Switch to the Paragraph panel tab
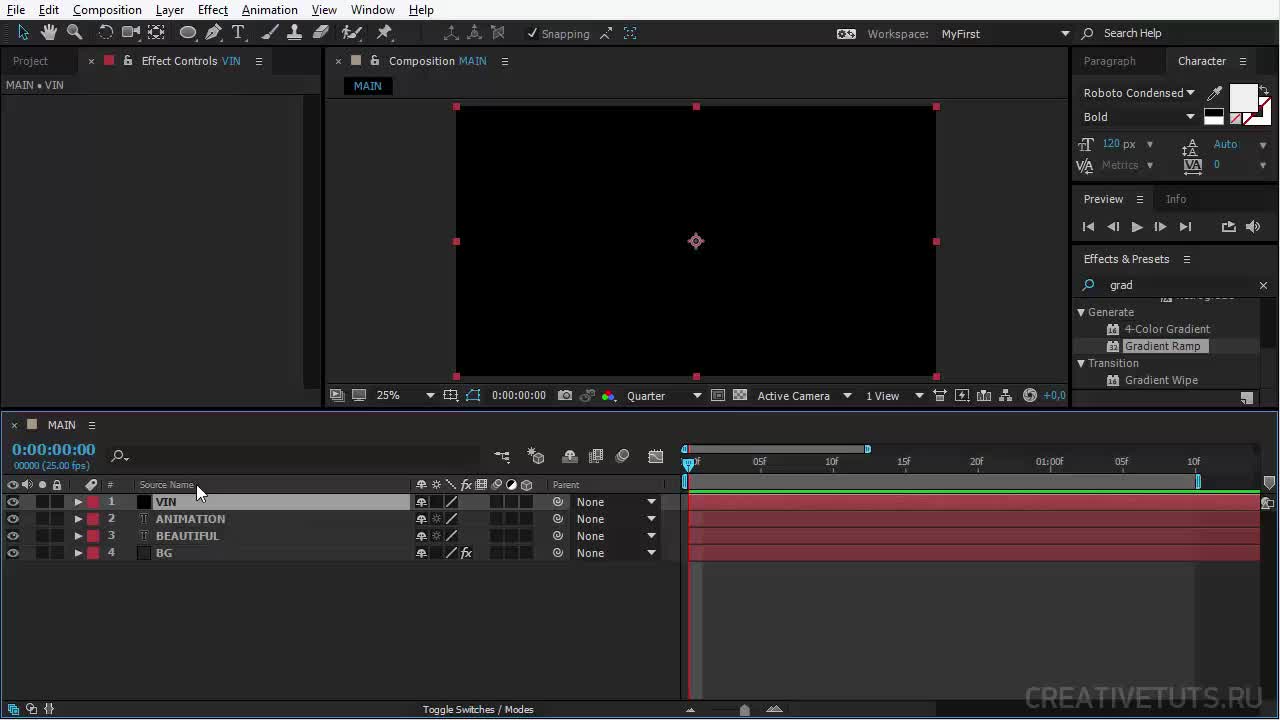Image resolution: width=1280 pixels, height=720 pixels. 1109,61
